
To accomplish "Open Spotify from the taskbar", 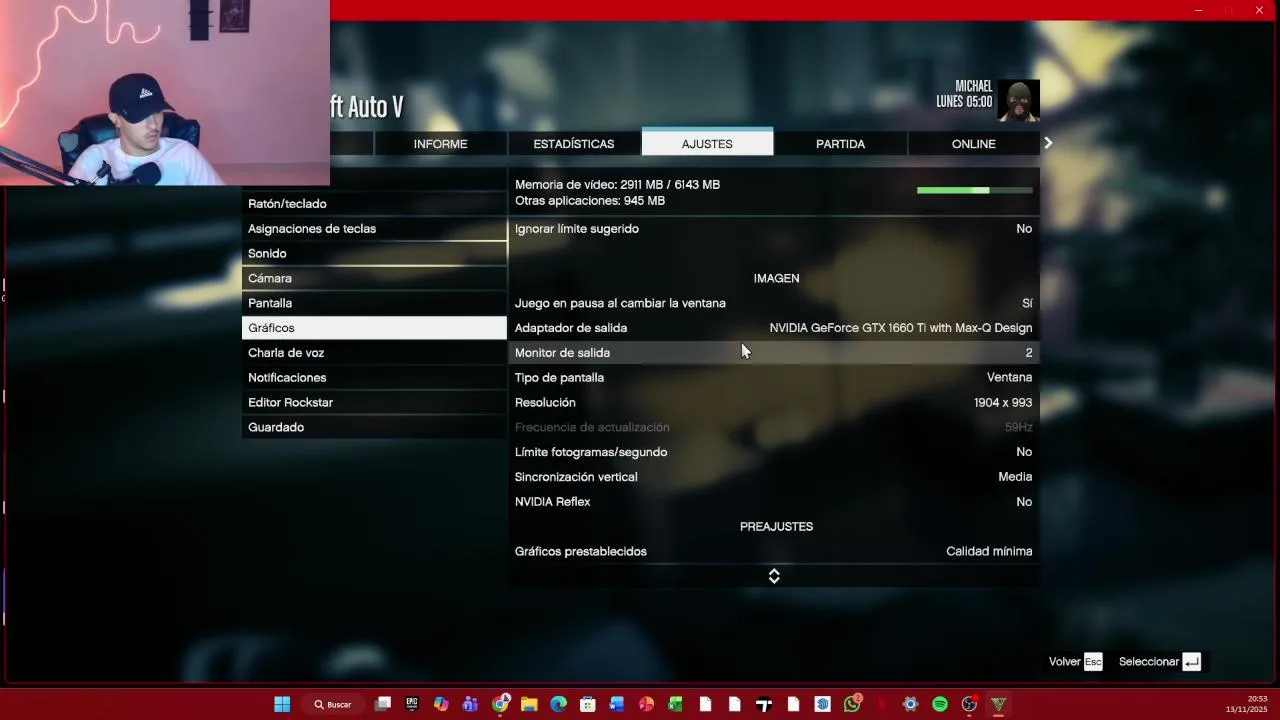I will (940, 704).
